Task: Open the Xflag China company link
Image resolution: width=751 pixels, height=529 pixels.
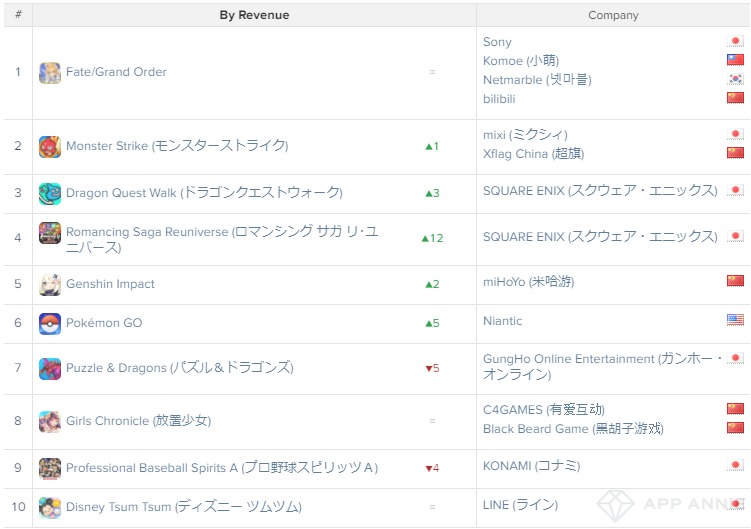Action: tap(534, 154)
